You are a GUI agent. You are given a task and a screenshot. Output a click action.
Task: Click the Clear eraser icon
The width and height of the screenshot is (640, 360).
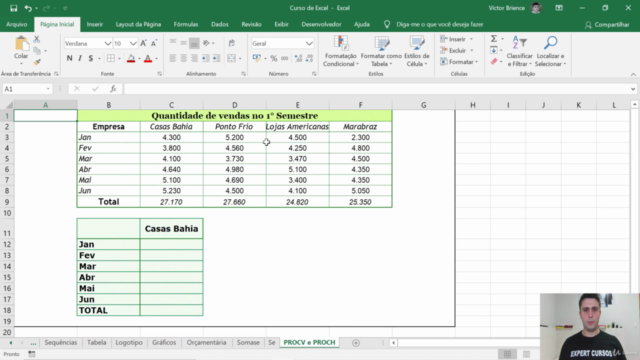[494, 62]
